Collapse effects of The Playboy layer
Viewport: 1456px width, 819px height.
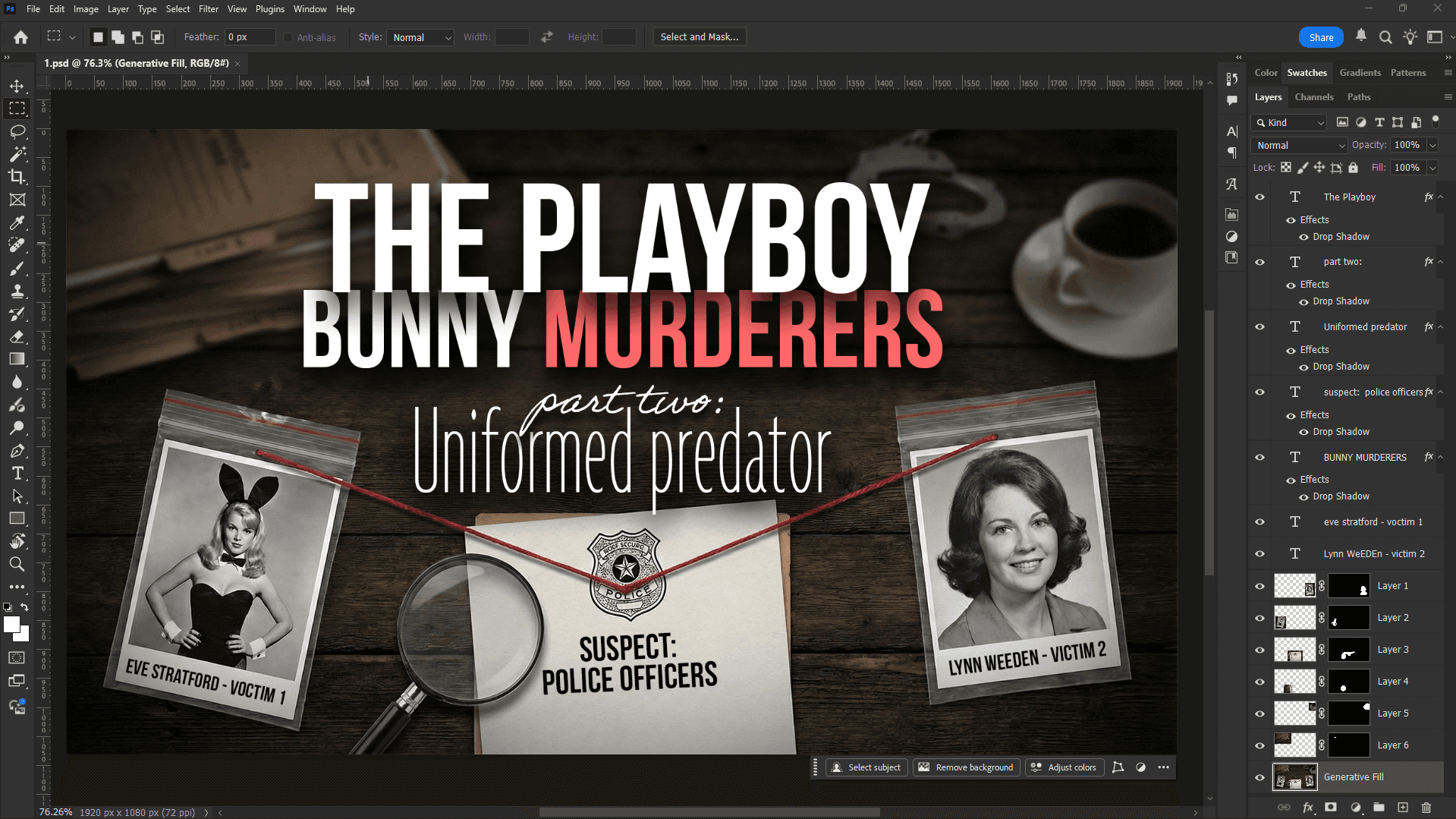coord(1440,197)
